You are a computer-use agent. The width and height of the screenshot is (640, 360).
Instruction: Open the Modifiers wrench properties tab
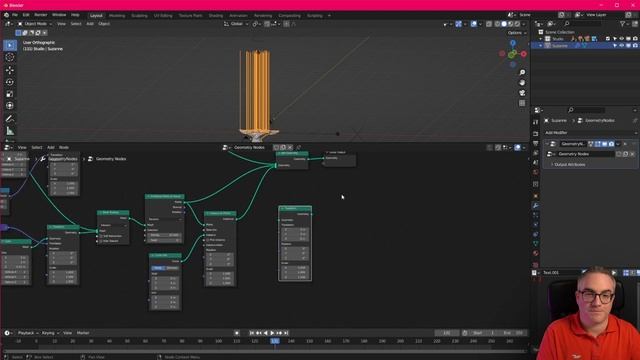tap(536, 205)
